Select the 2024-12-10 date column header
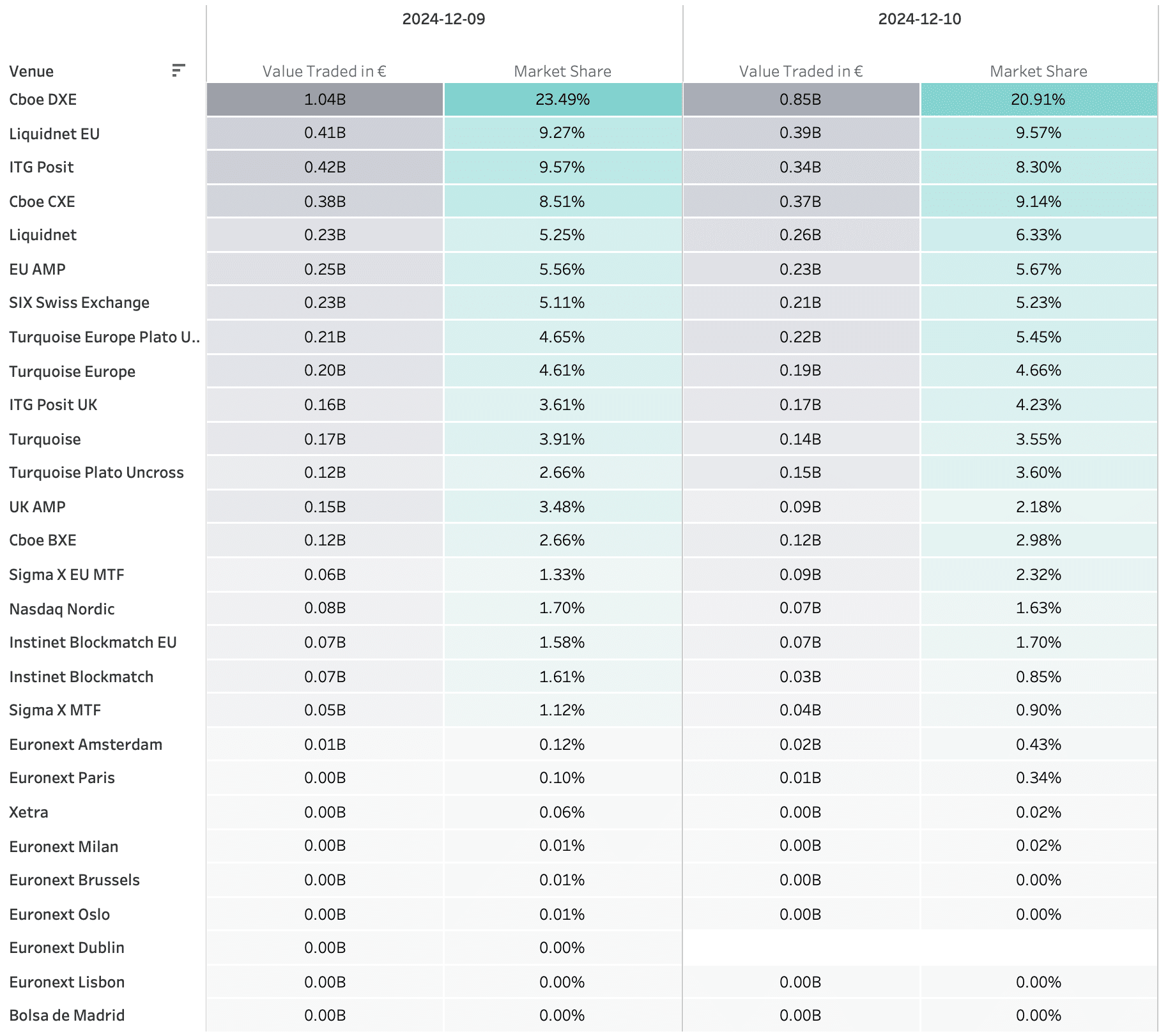Viewport: 1168px width, 1036px height. click(919, 19)
